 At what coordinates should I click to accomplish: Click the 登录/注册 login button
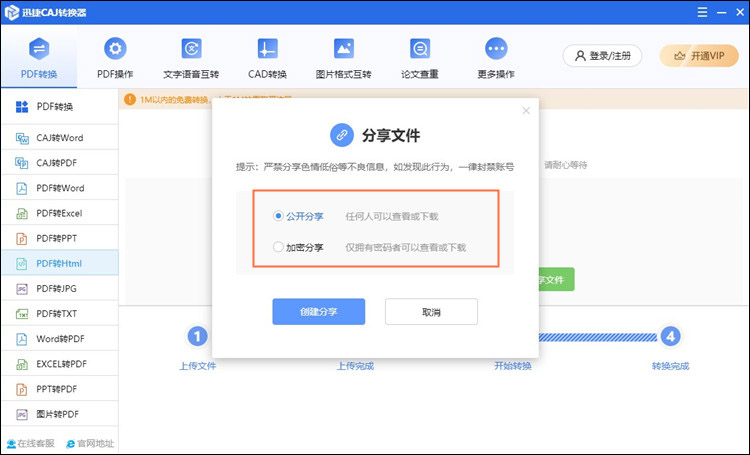pos(602,56)
